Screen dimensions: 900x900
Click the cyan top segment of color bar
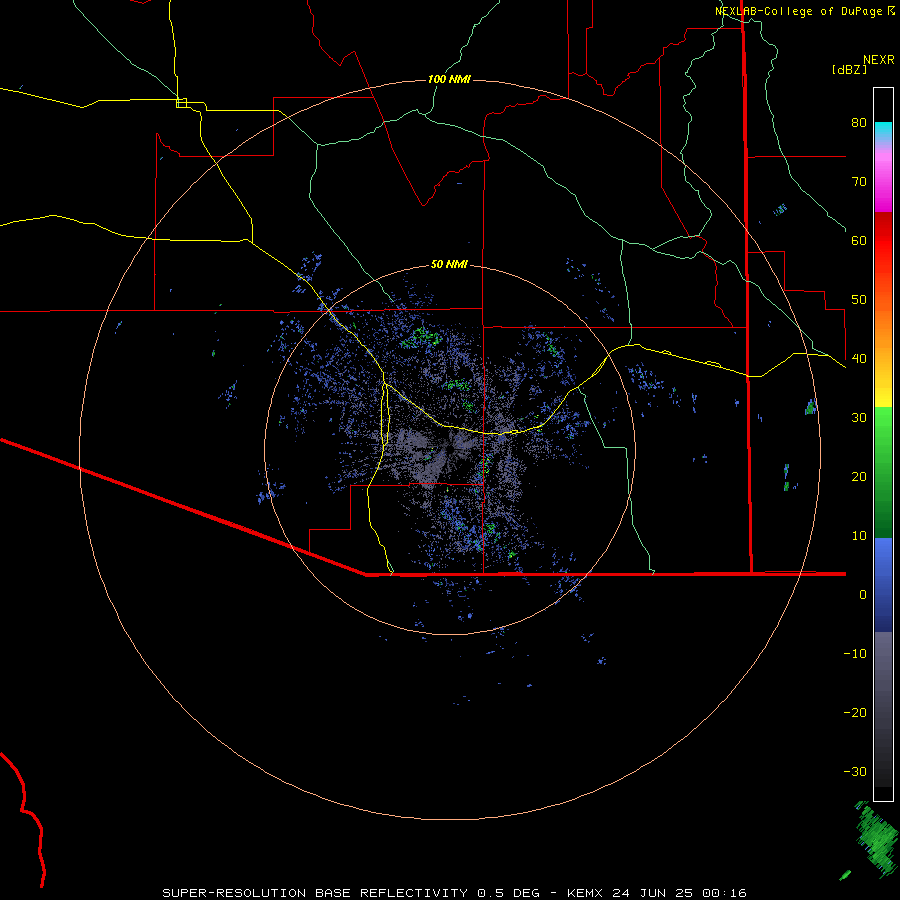[x=883, y=129]
